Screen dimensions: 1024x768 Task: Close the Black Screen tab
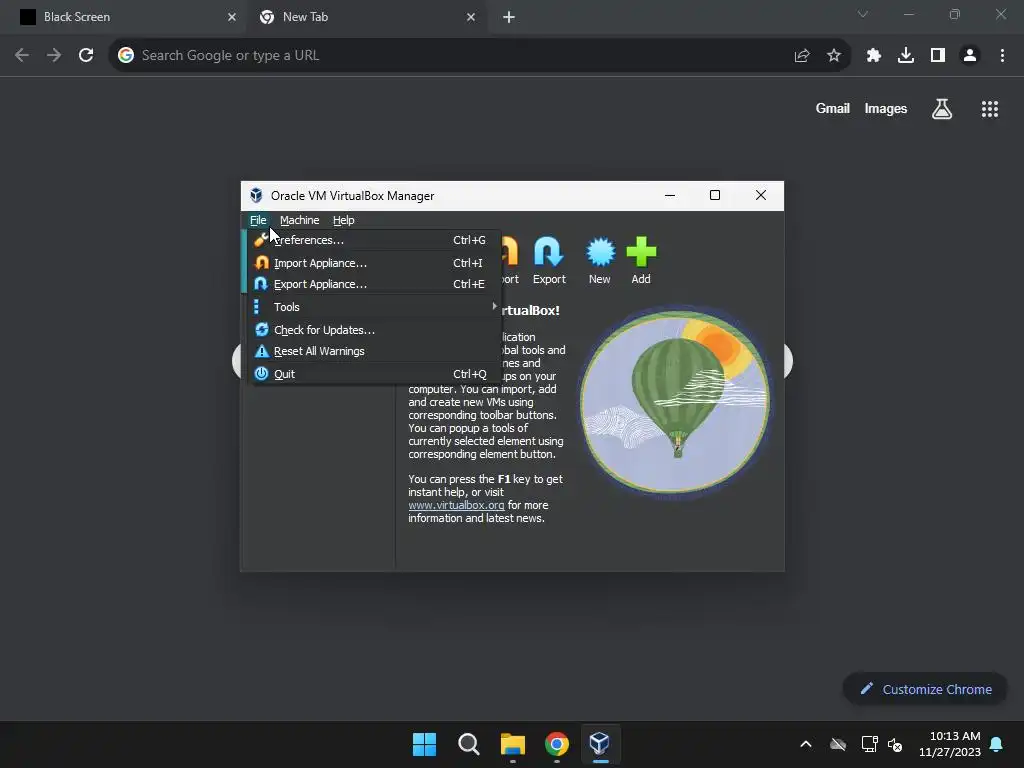click(232, 17)
